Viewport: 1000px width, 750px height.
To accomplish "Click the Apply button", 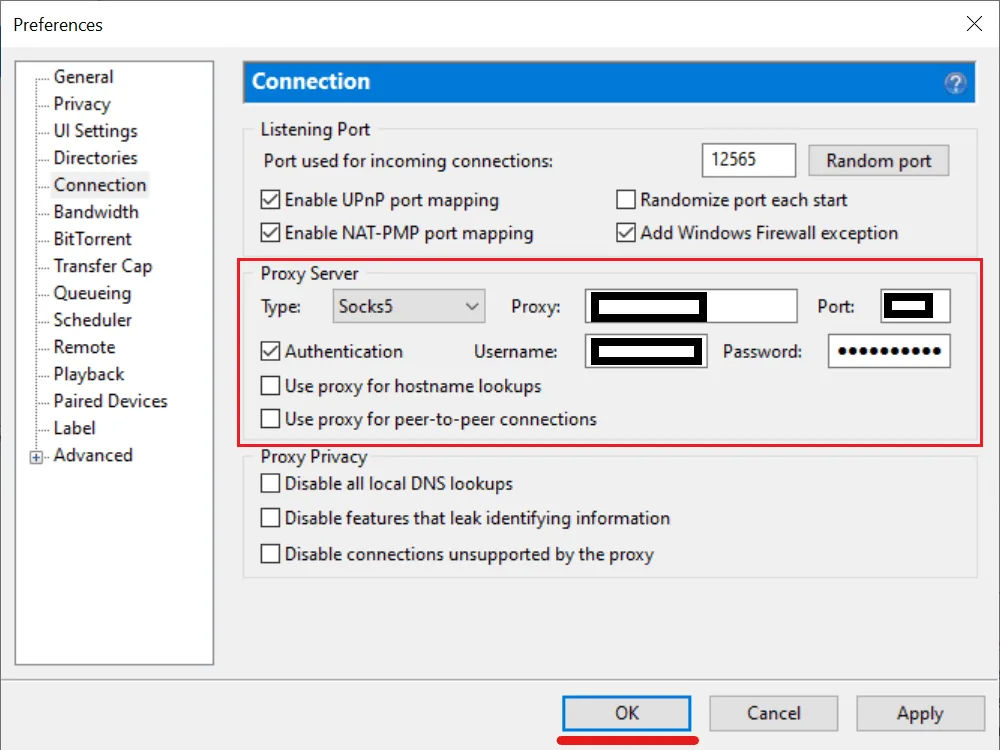I will tap(920, 713).
